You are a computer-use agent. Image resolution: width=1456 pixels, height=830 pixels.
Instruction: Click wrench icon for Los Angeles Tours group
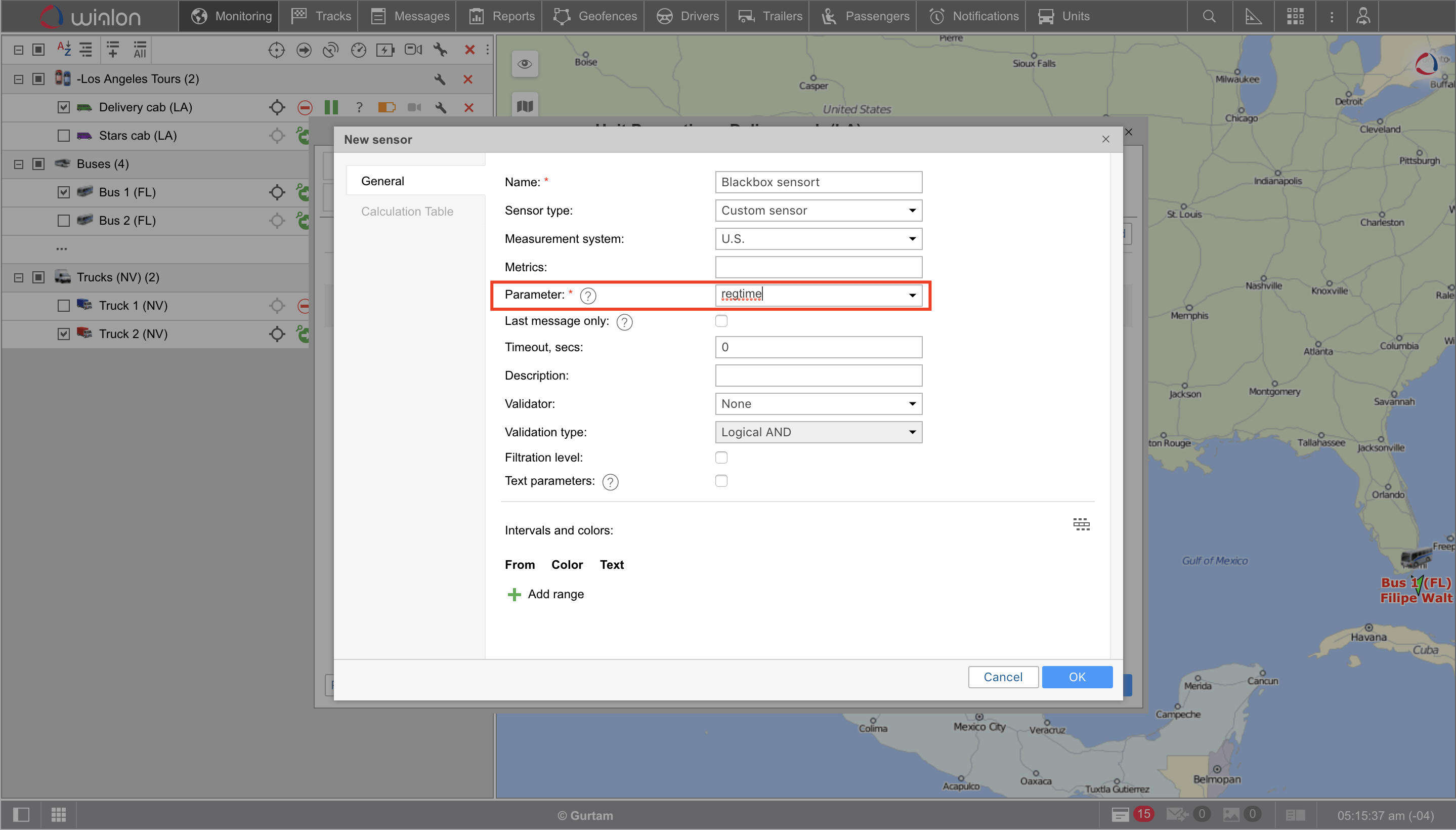439,79
